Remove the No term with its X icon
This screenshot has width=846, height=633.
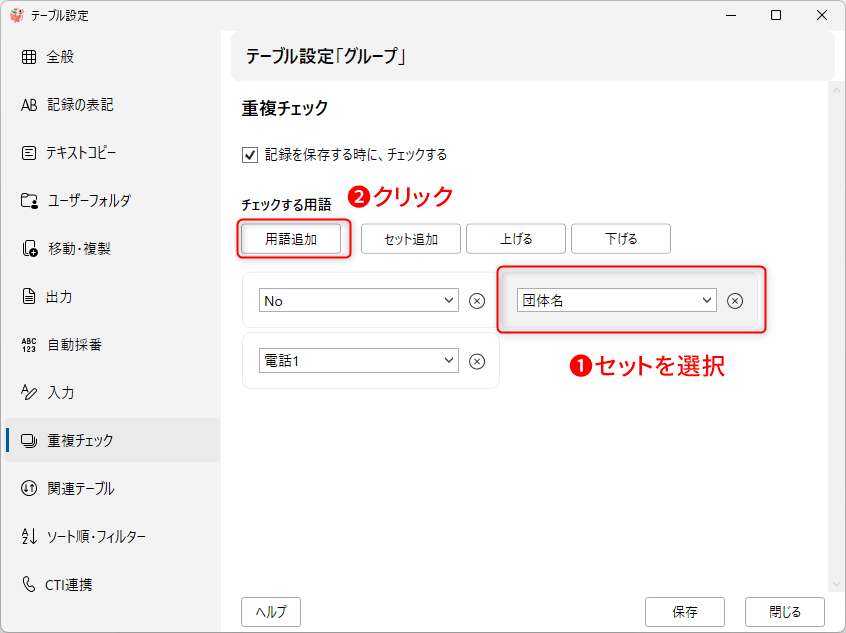point(477,301)
